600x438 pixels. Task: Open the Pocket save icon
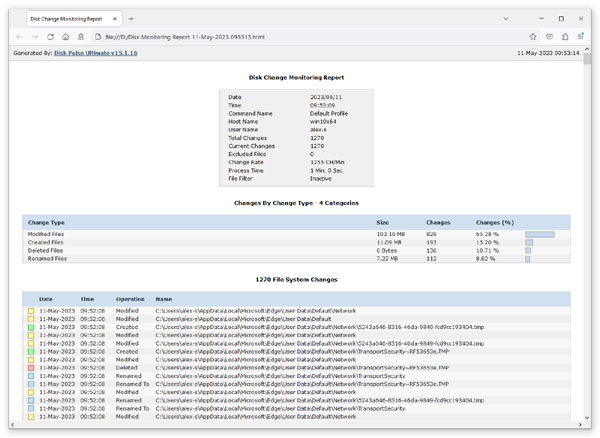pyautogui.click(x=549, y=37)
